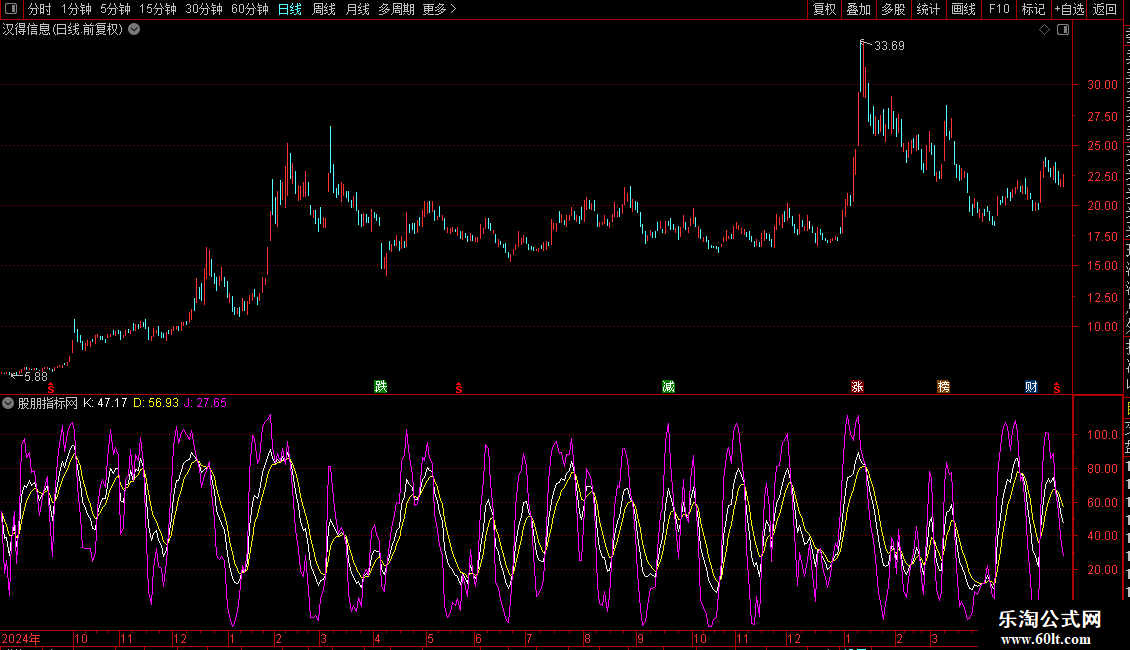Click the 2024年 date axis label

click(21, 638)
